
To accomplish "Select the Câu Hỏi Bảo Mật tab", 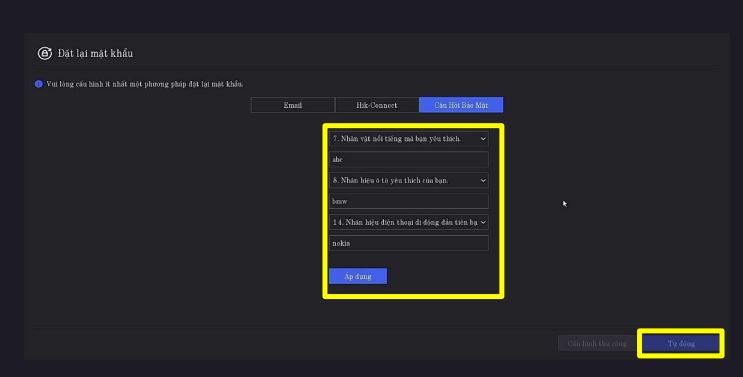I will click(x=461, y=105).
